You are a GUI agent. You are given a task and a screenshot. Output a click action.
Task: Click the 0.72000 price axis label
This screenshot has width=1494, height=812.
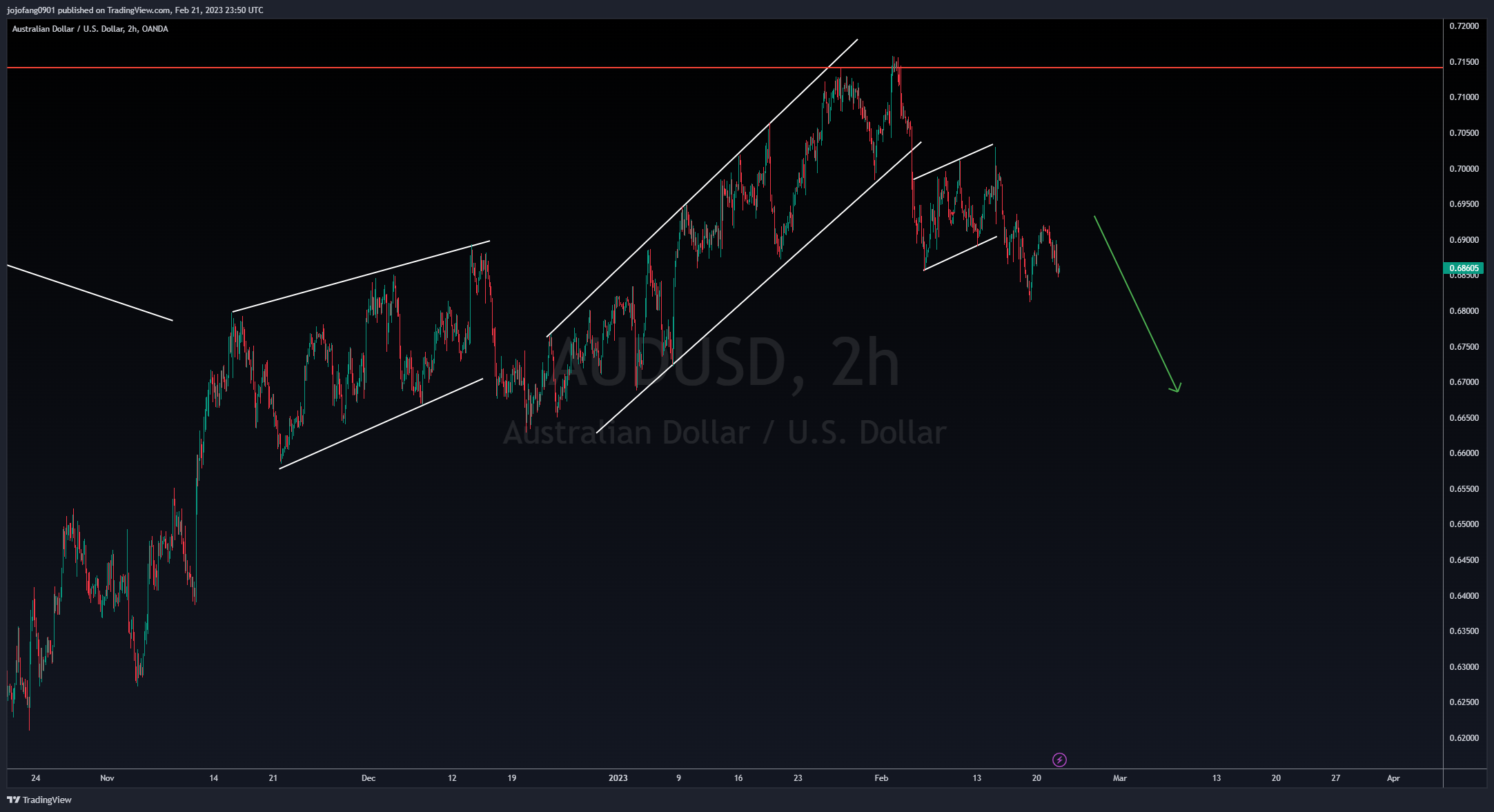point(1464,26)
